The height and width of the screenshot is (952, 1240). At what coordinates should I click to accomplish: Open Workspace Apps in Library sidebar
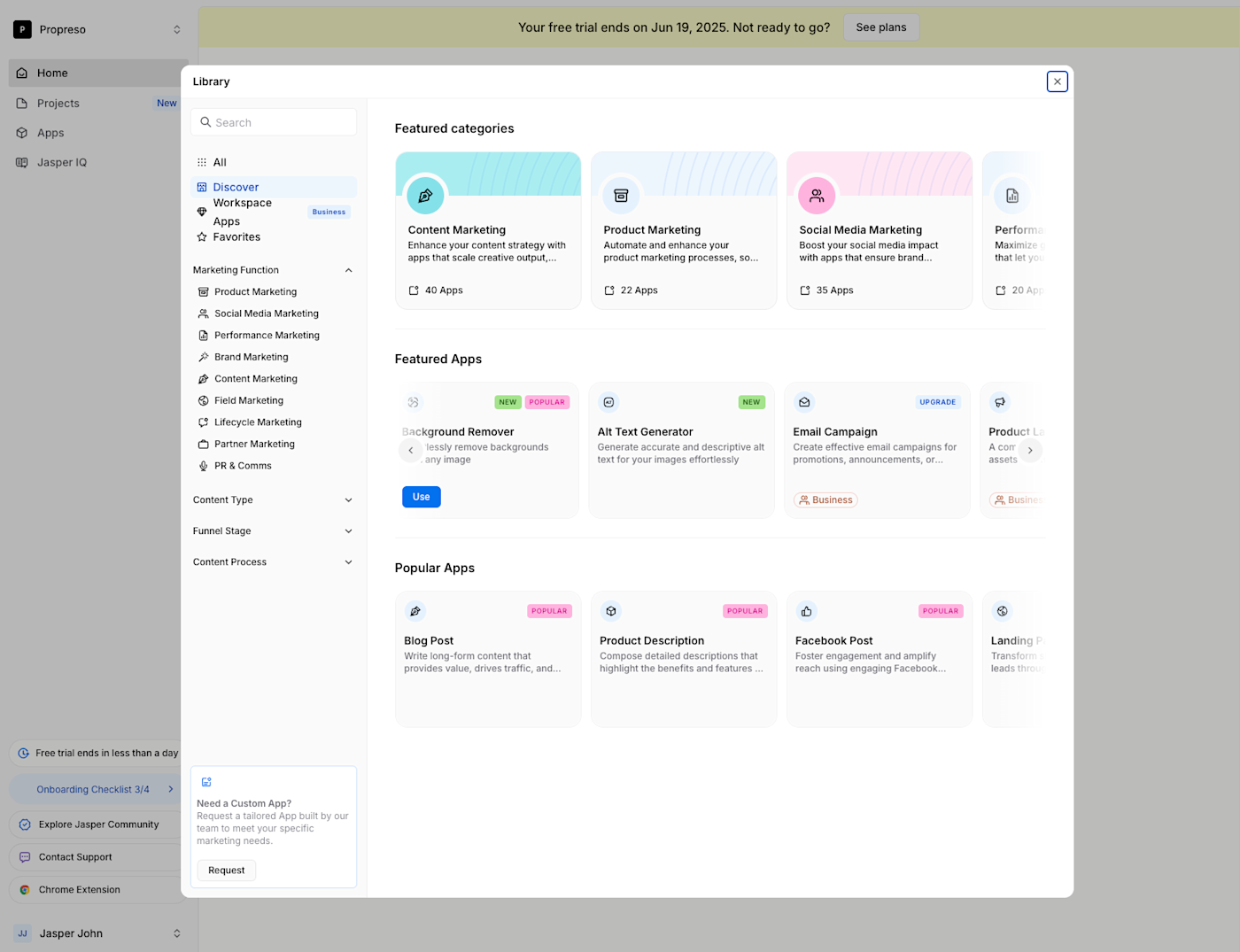(x=273, y=212)
